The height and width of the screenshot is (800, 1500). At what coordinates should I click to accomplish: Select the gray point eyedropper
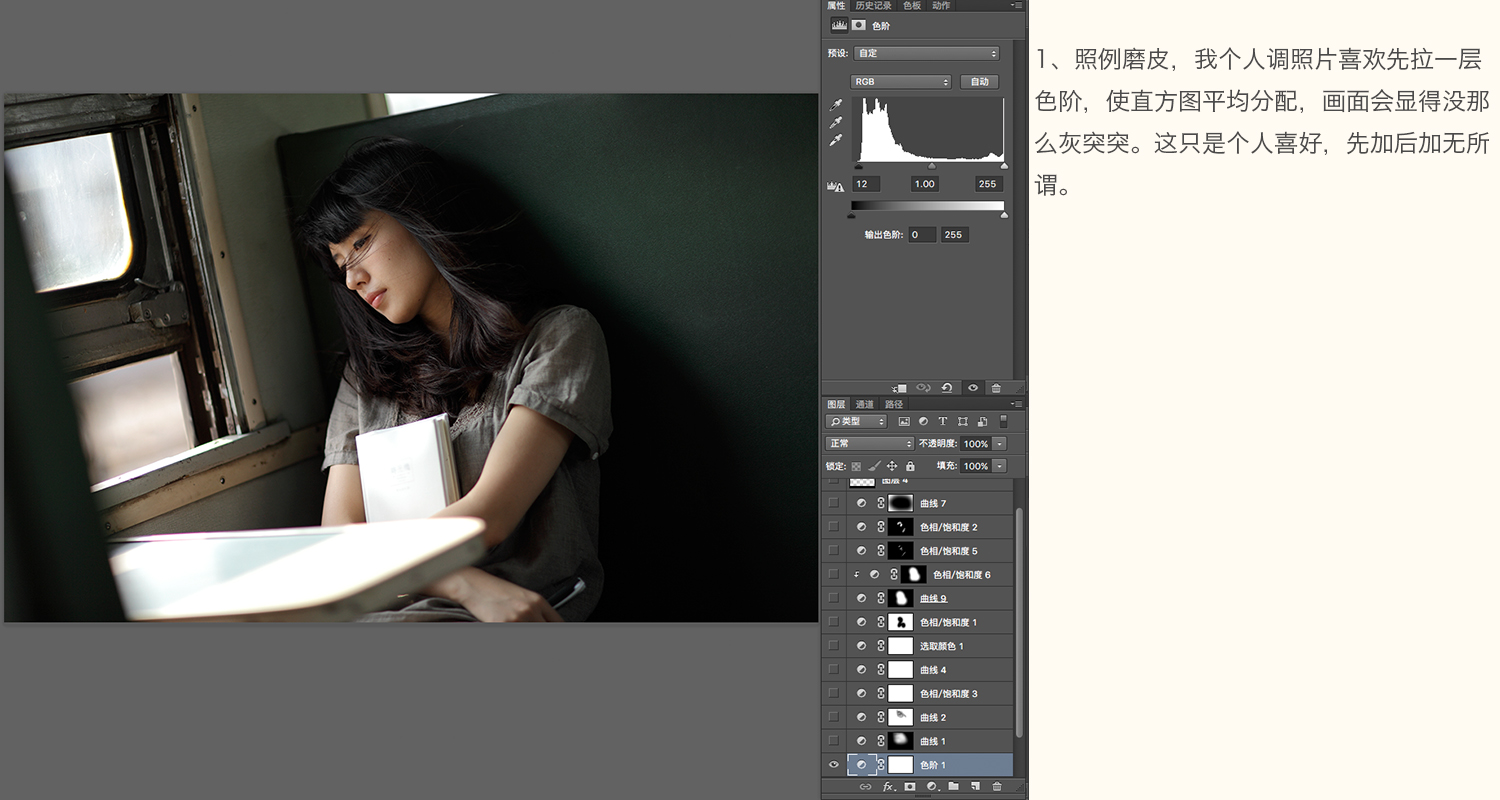(836, 122)
